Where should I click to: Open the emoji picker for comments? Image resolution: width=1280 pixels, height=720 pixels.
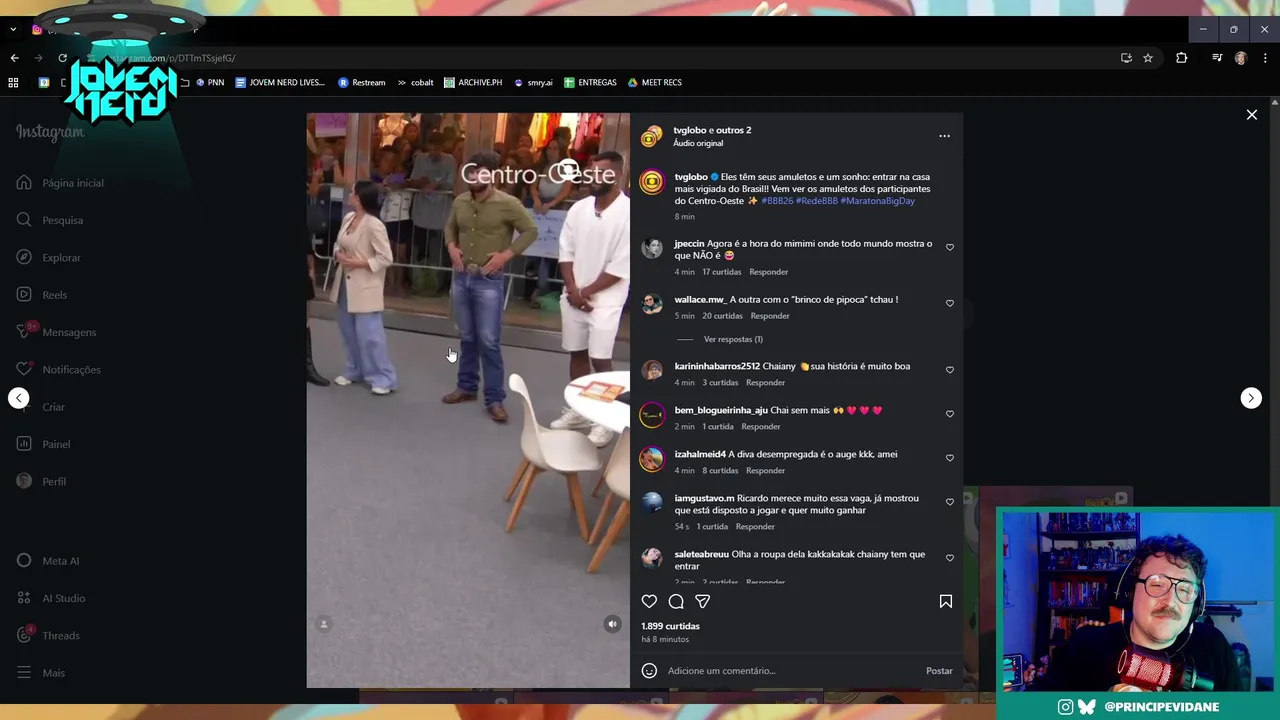pyautogui.click(x=649, y=671)
